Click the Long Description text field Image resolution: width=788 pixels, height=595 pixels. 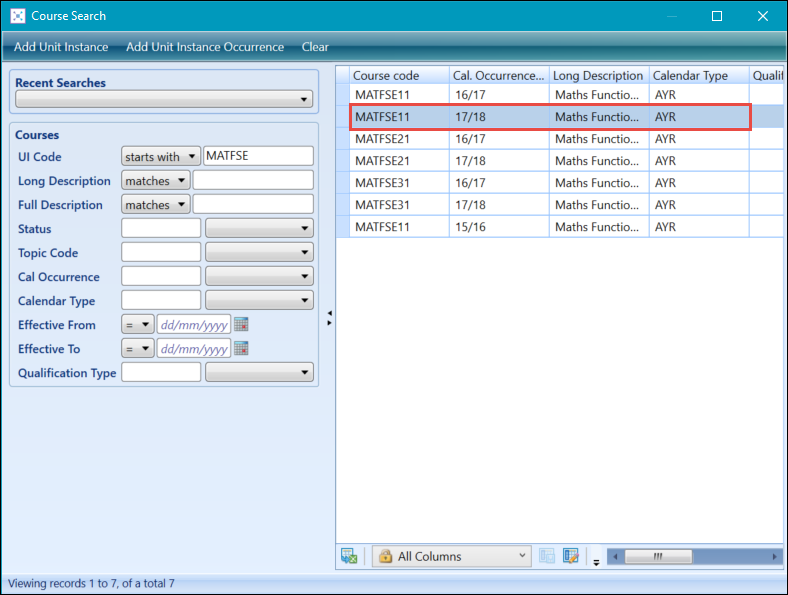click(x=253, y=181)
